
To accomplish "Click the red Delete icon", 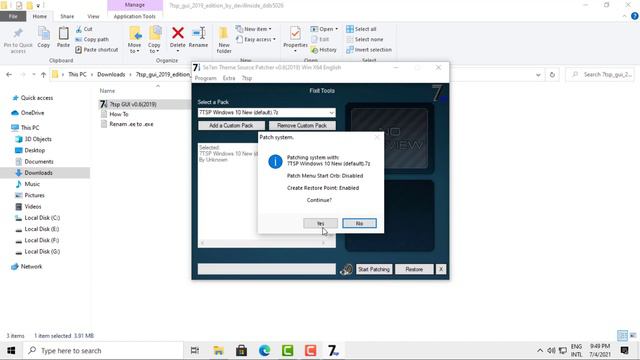I will pyautogui.click(x=178, y=33).
